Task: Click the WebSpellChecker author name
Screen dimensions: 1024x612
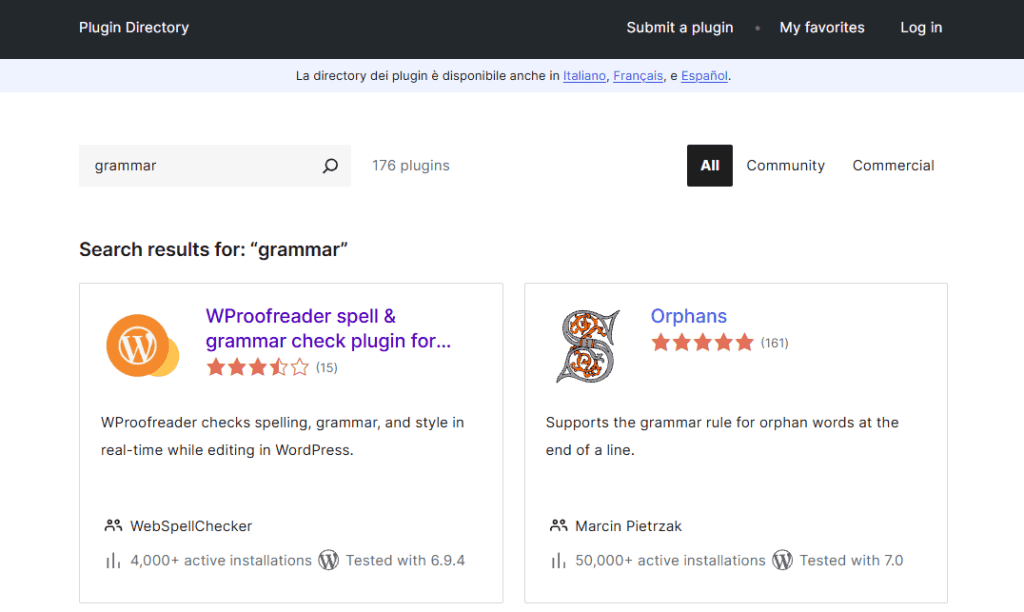Action: (191, 526)
